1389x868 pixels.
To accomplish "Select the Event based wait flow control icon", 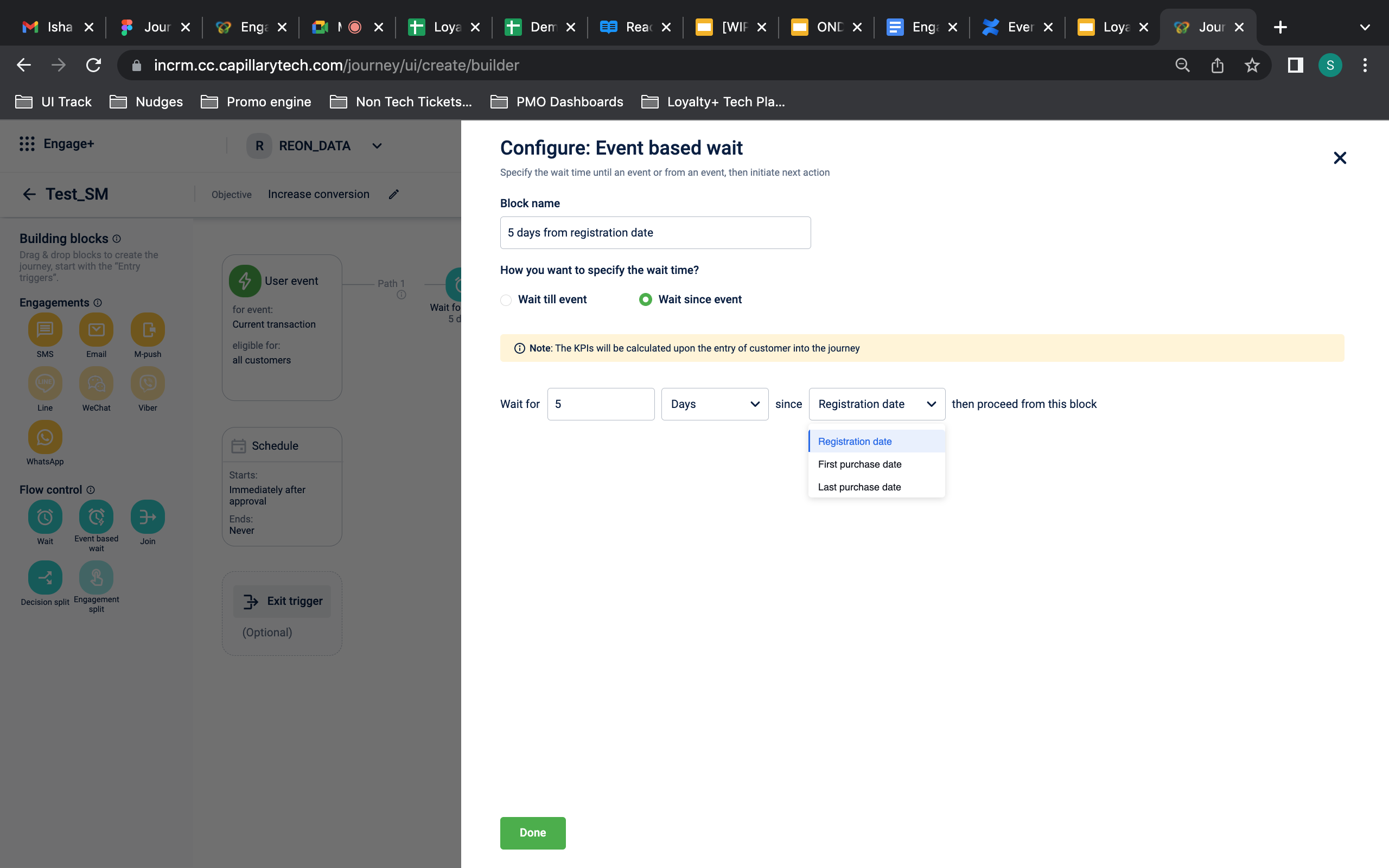I will point(96,517).
